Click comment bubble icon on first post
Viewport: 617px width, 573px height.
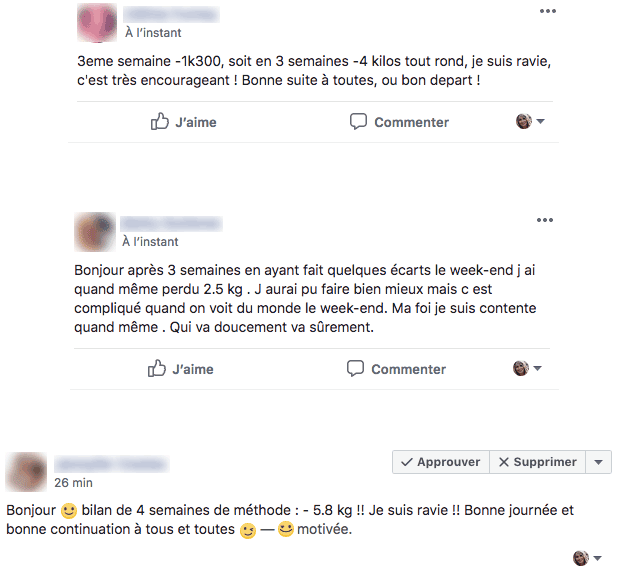coord(358,122)
